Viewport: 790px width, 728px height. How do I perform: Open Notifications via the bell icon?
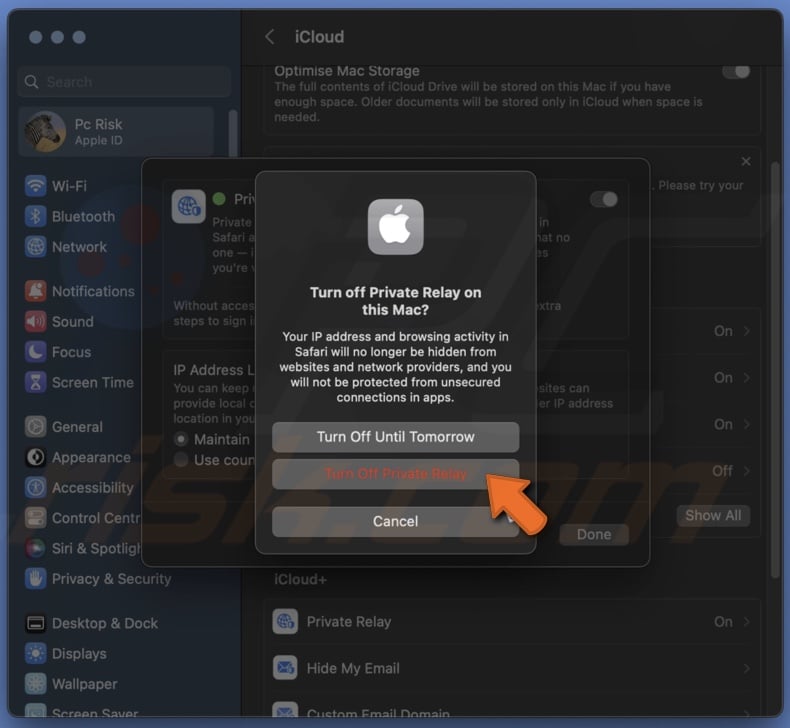click(35, 291)
